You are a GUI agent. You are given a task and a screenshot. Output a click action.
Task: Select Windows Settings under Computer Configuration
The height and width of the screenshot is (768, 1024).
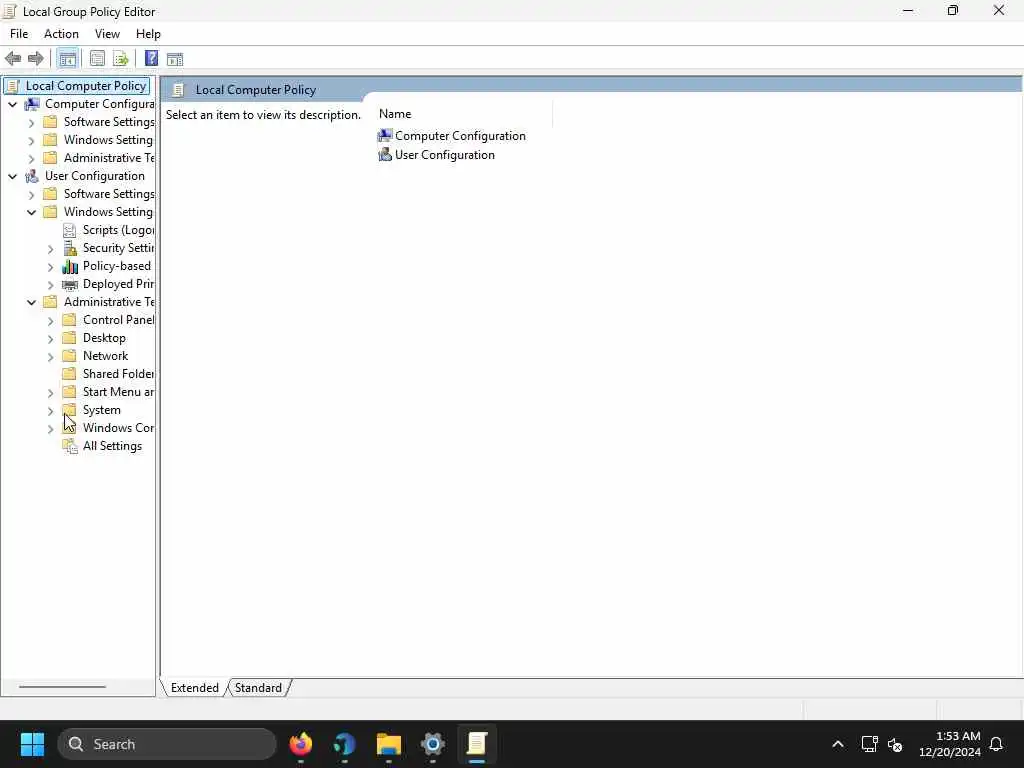[108, 140]
